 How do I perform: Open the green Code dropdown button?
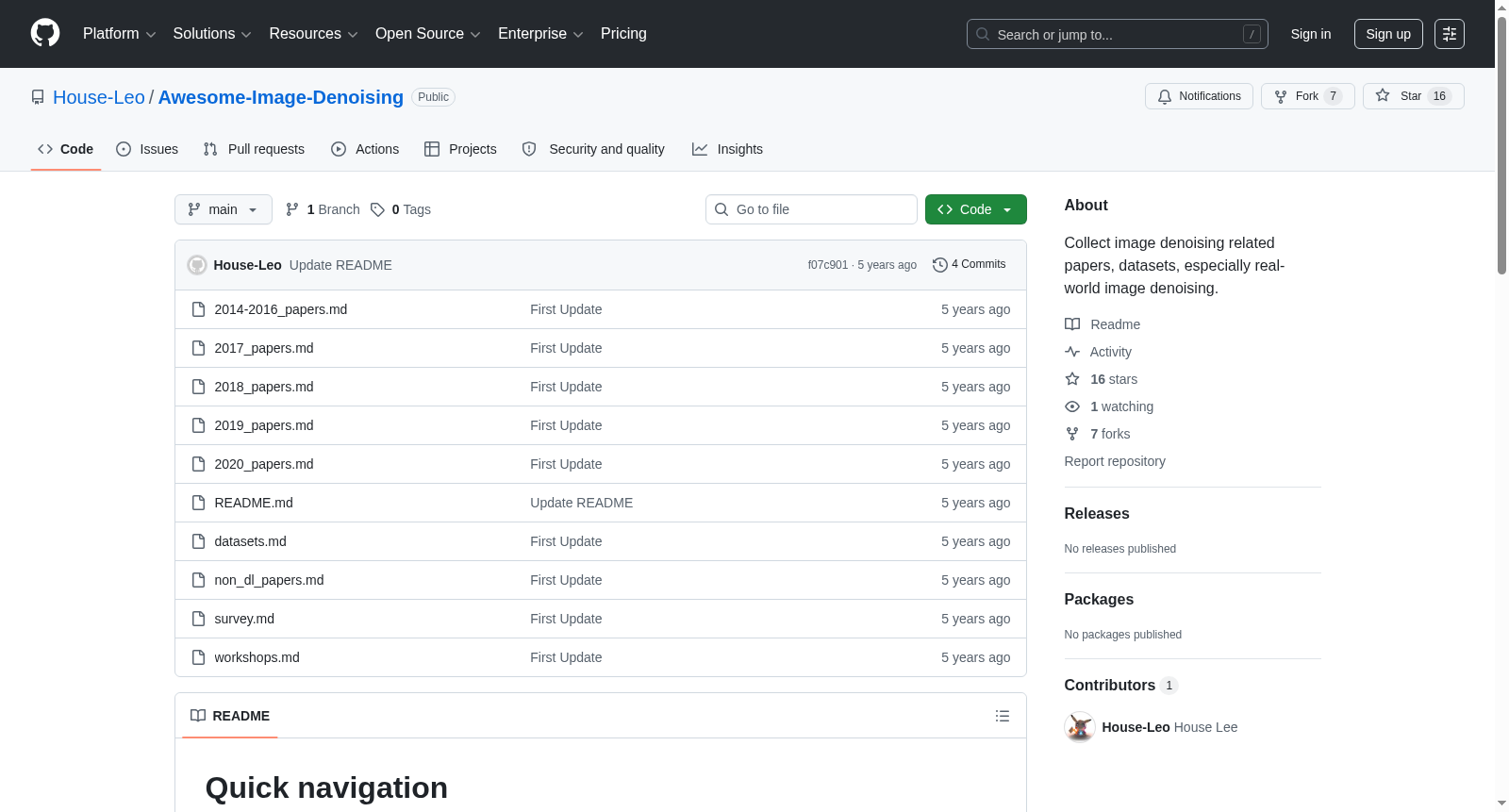(x=976, y=209)
